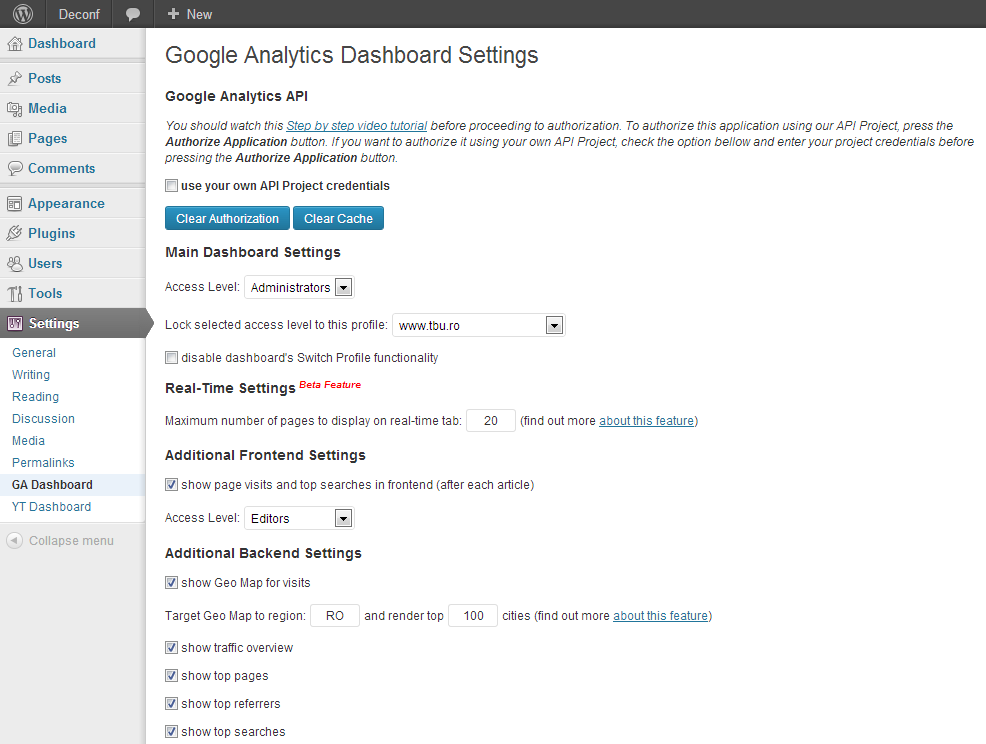
Task: Open the Posts menu
Action: pyautogui.click(x=45, y=79)
